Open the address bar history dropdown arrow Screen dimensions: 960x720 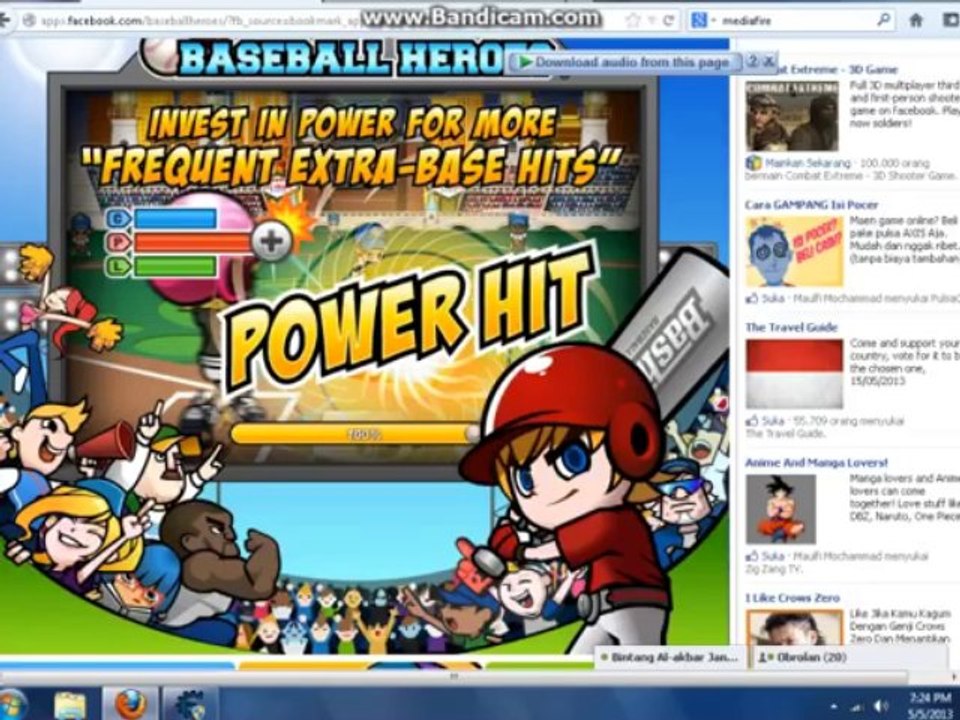tap(651, 21)
